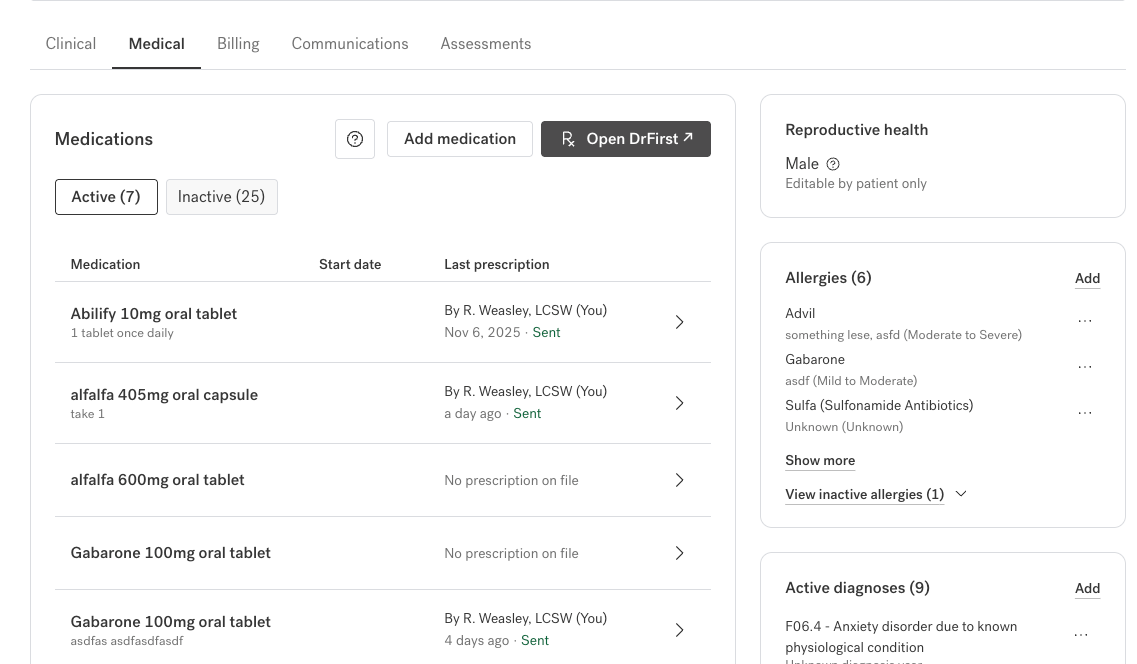The height and width of the screenshot is (664, 1137).
Task: Open the alfalfa 405mg capsule details arrow
Action: pos(679,403)
